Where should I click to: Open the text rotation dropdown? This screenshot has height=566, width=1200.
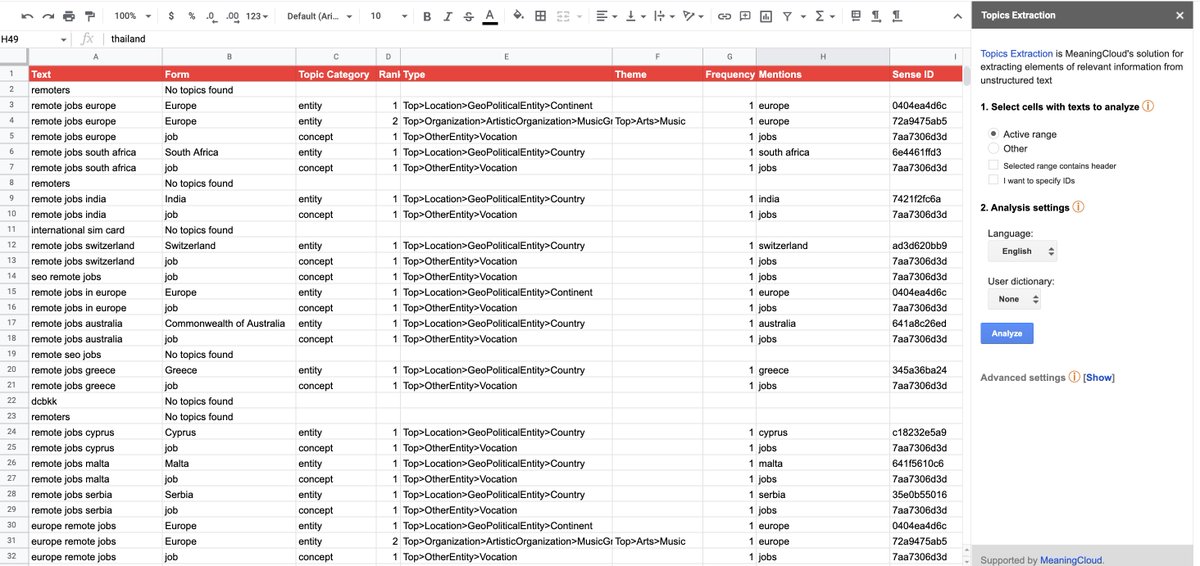tap(694, 16)
